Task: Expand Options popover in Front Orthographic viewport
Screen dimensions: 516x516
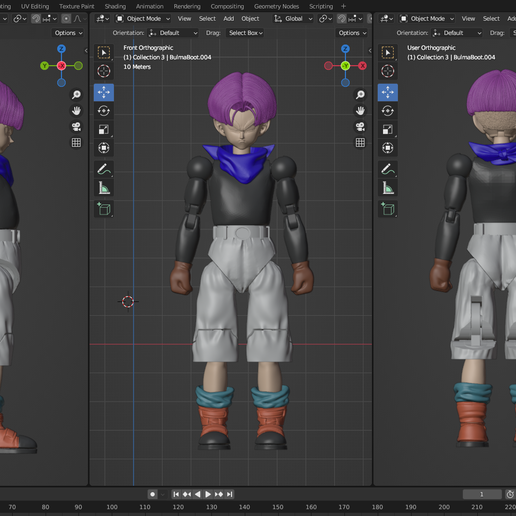Action: (352, 33)
